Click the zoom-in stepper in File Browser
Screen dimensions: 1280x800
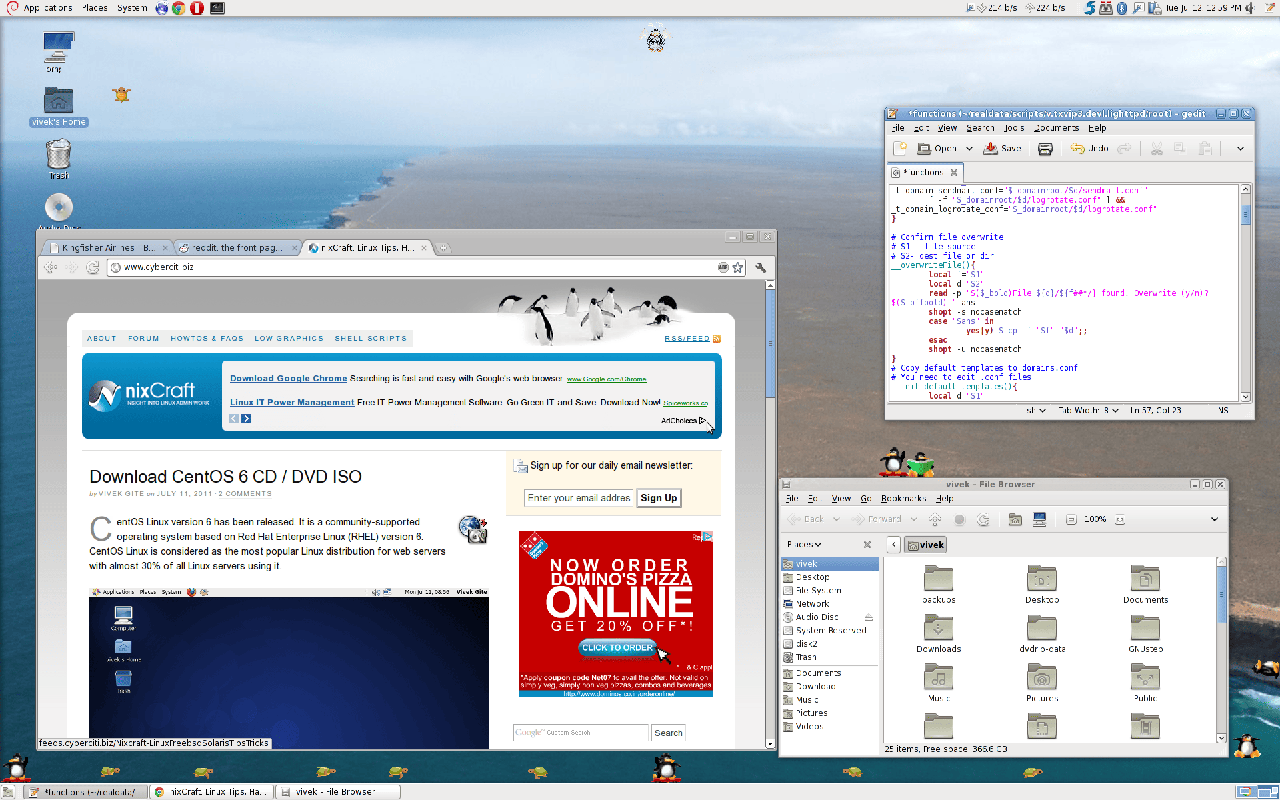click(1120, 519)
